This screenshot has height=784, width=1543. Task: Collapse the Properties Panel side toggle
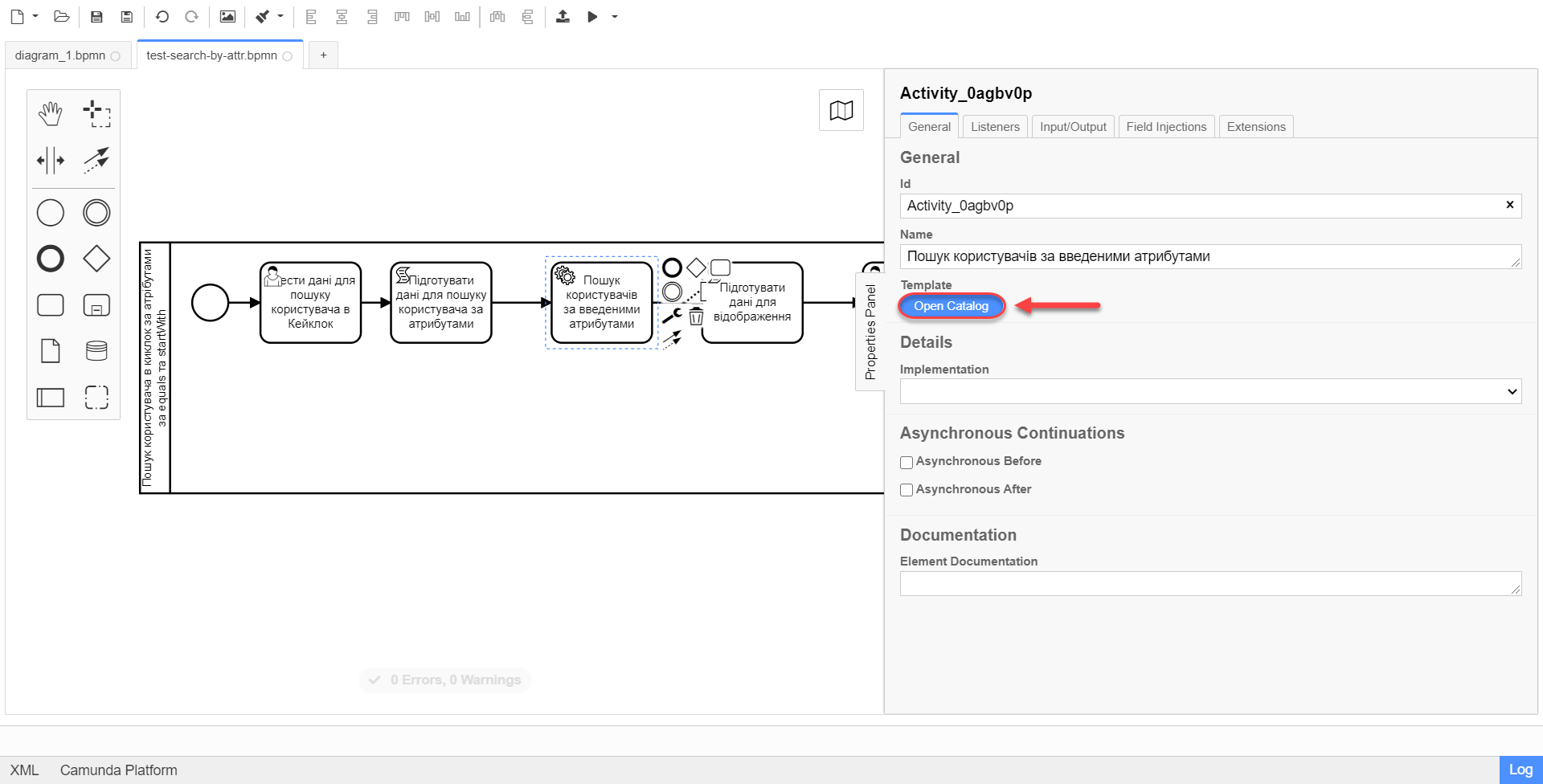coord(870,332)
